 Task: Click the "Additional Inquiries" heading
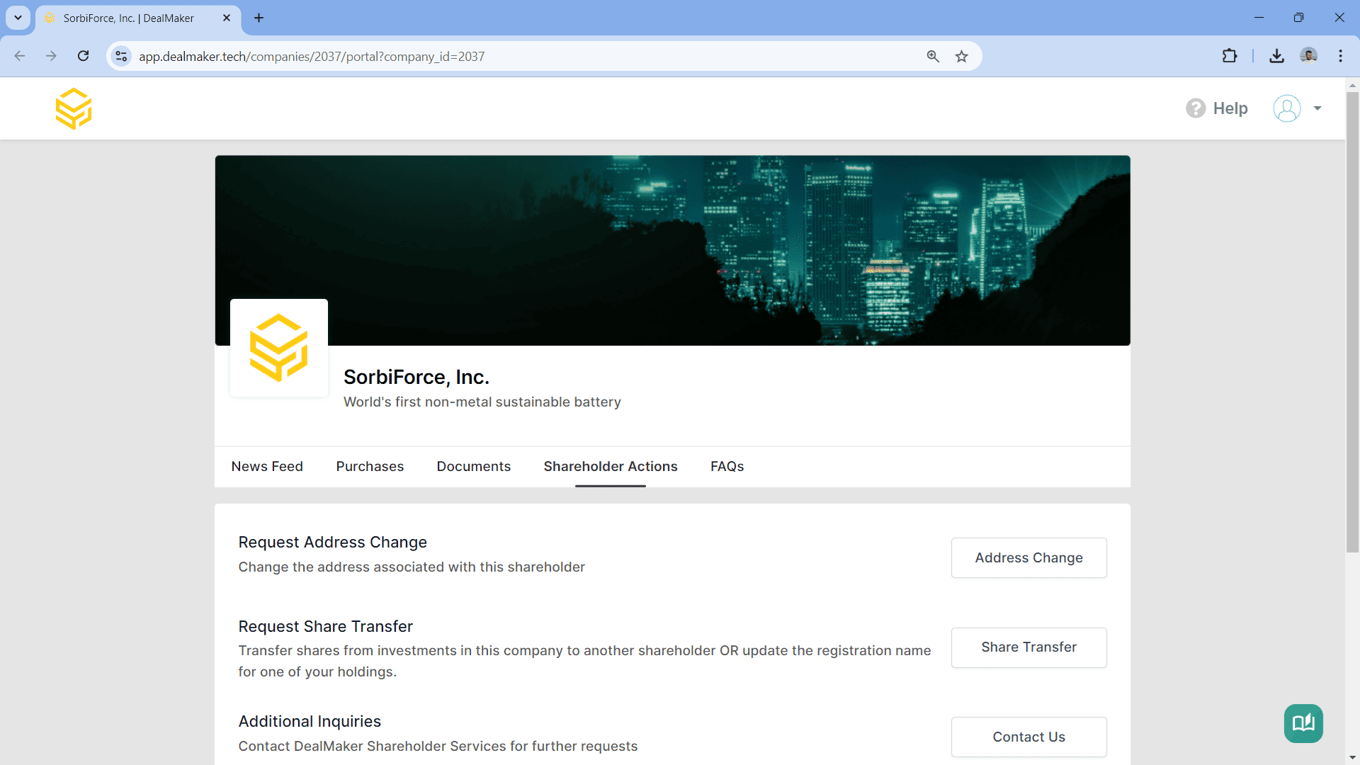(x=309, y=721)
